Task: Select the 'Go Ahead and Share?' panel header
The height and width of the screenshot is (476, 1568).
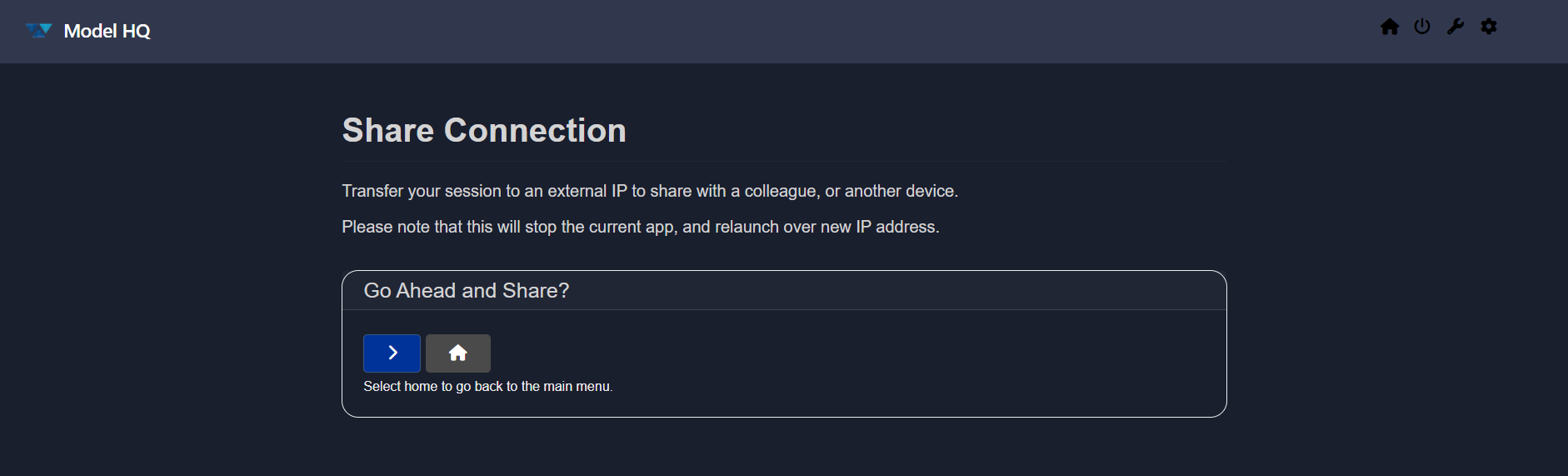Action: click(466, 291)
